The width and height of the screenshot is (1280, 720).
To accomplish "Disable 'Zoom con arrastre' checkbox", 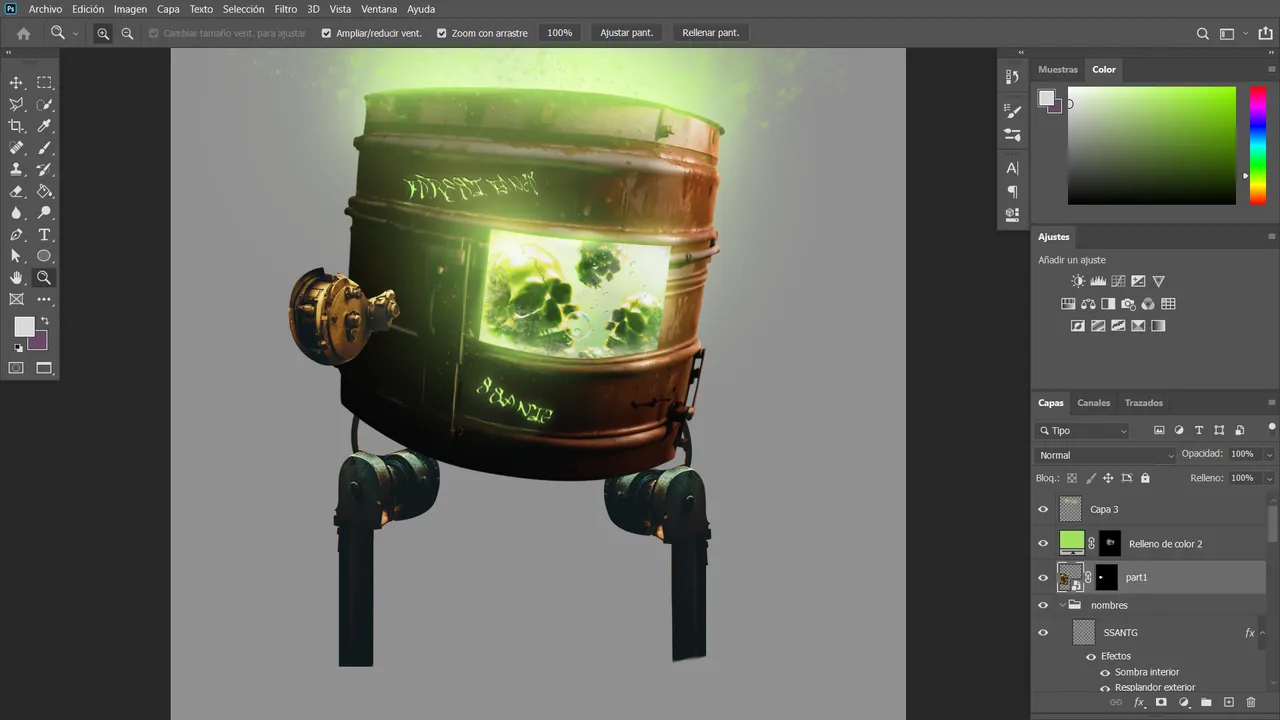I will (x=442, y=33).
